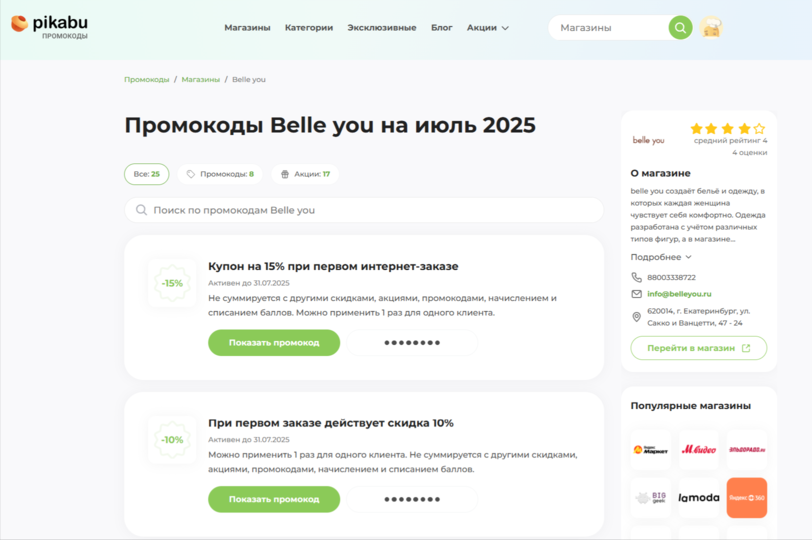Go to Магазины breadcrumb link

tap(200, 79)
